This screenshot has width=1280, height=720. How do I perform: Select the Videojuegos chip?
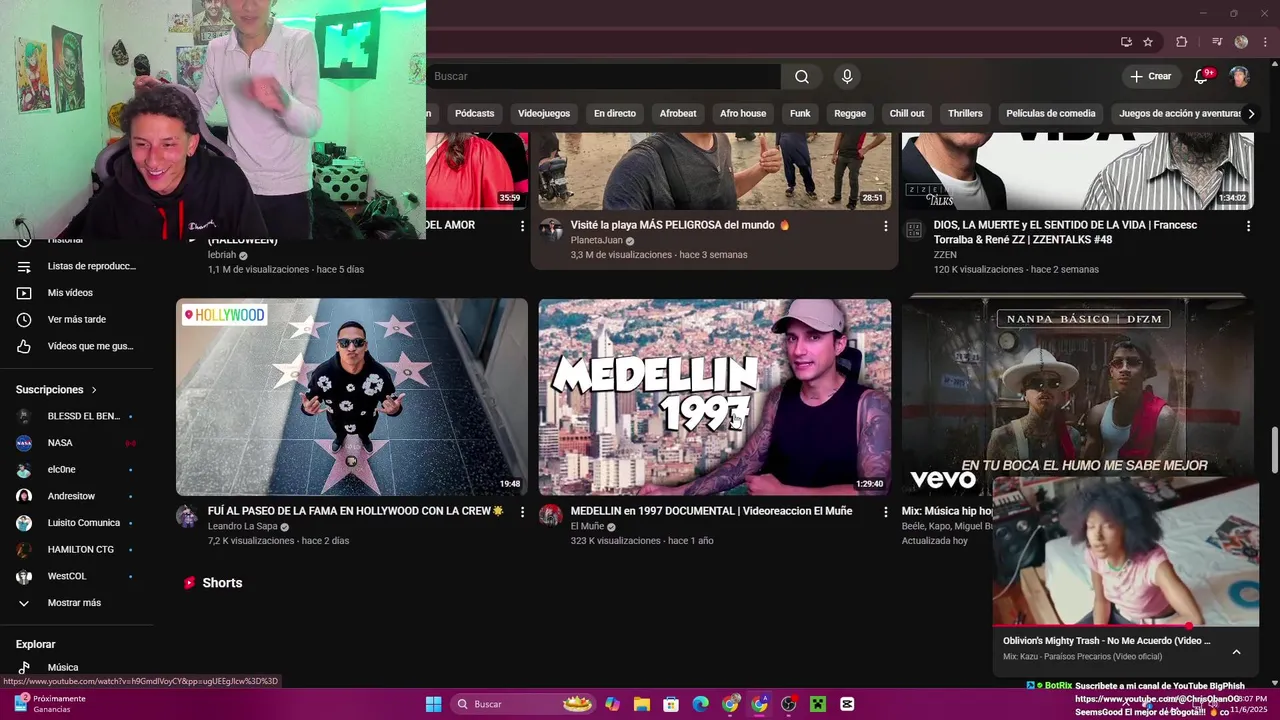click(544, 114)
